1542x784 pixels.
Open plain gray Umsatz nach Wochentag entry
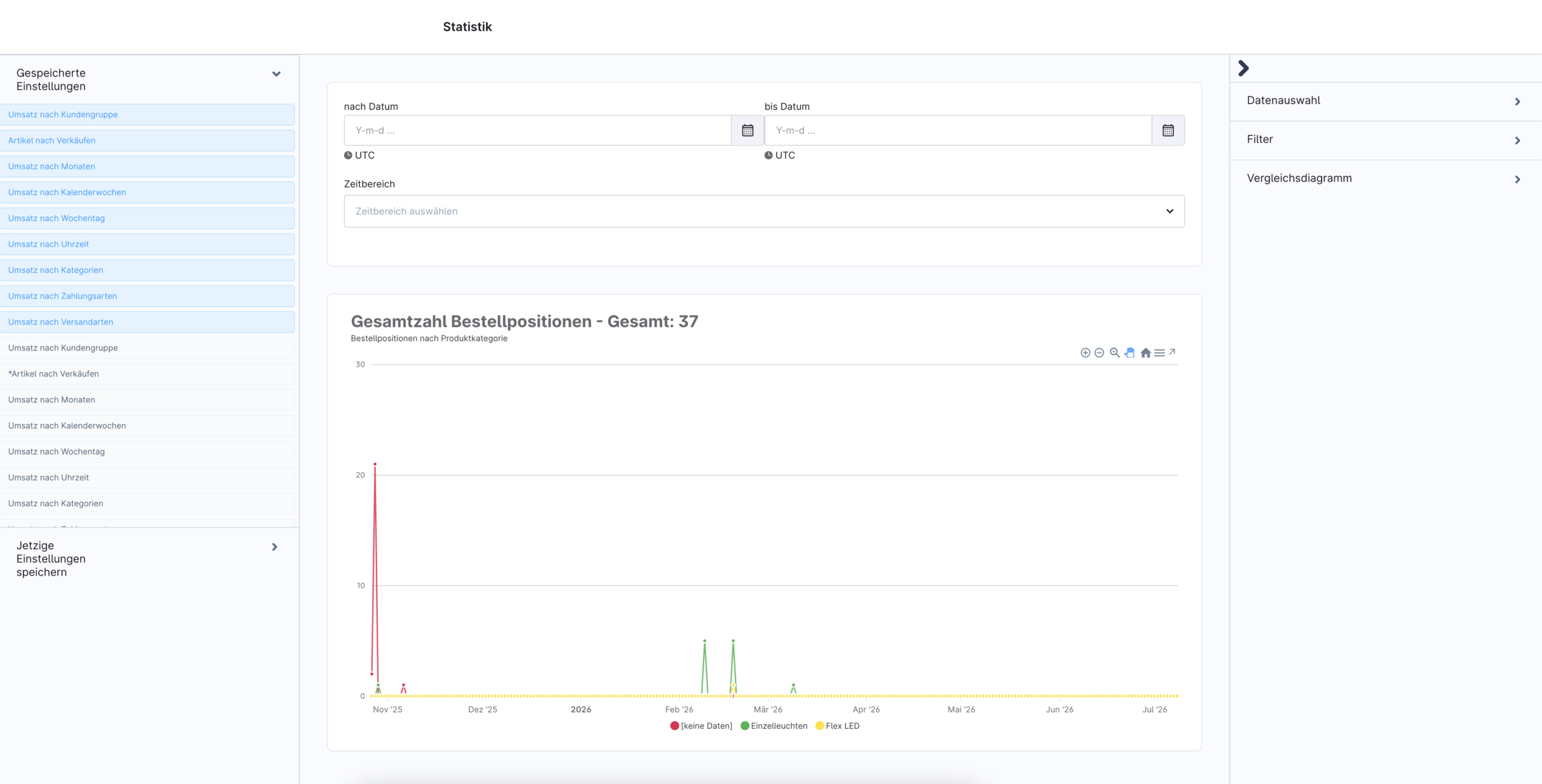(x=148, y=452)
